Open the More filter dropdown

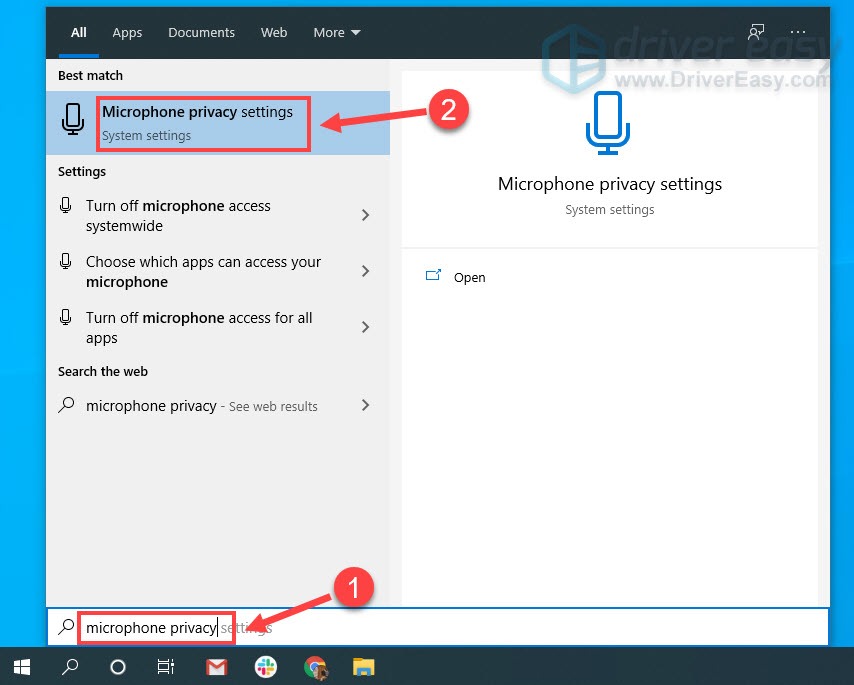335,32
